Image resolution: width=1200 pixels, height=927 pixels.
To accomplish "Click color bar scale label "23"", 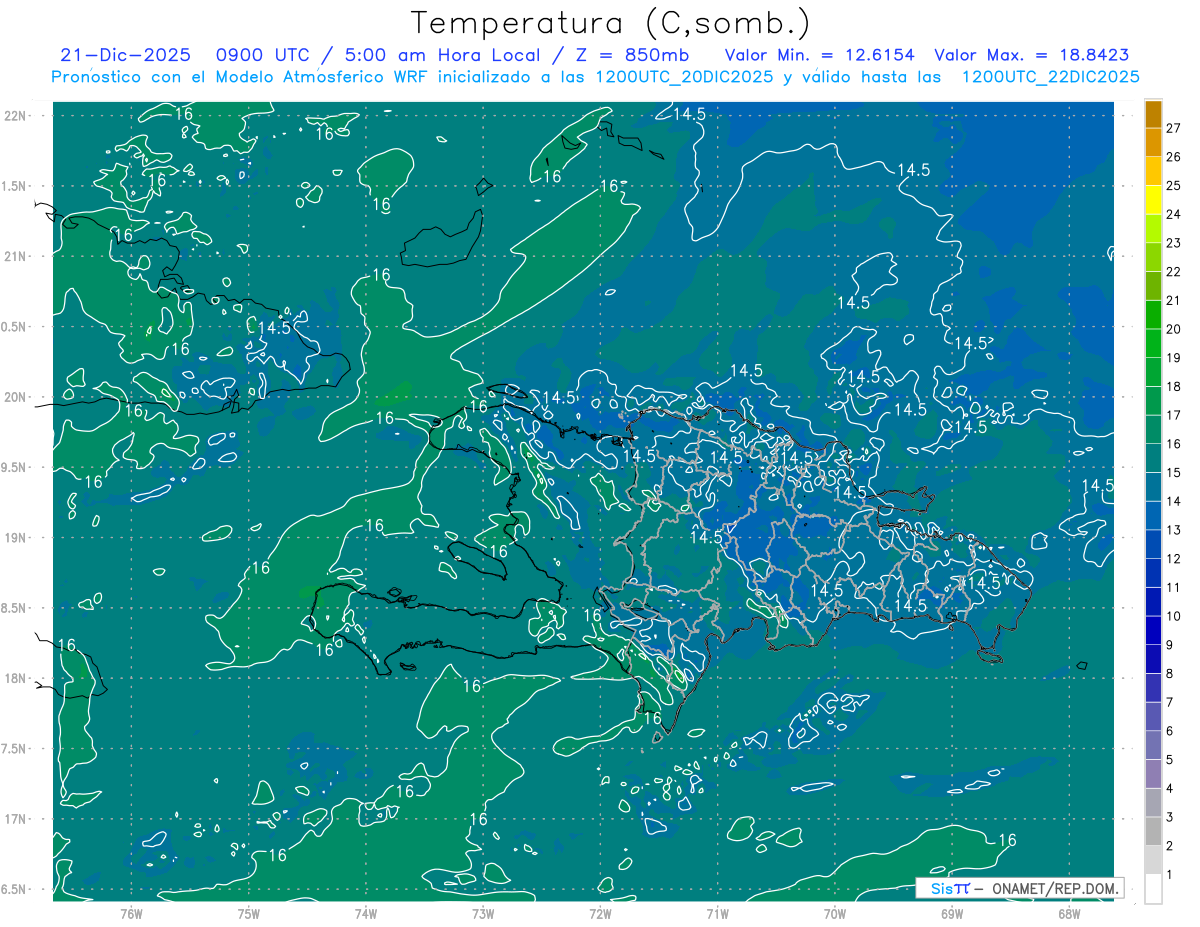I will [x=1174, y=243].
